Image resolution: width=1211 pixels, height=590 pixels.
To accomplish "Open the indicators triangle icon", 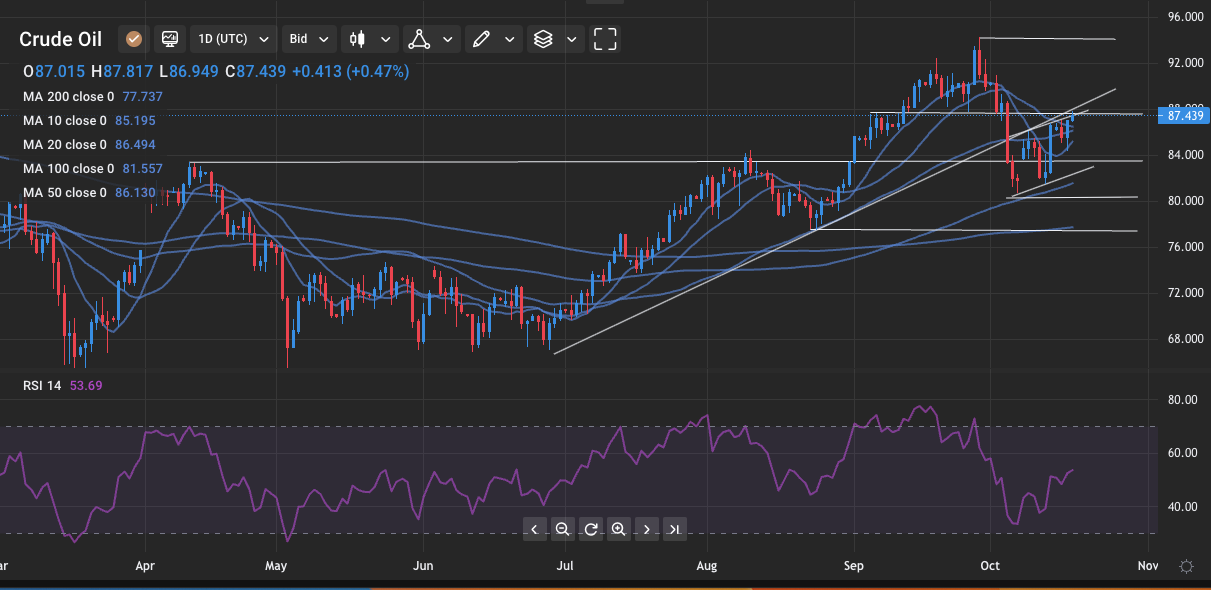I will [418, 39].
